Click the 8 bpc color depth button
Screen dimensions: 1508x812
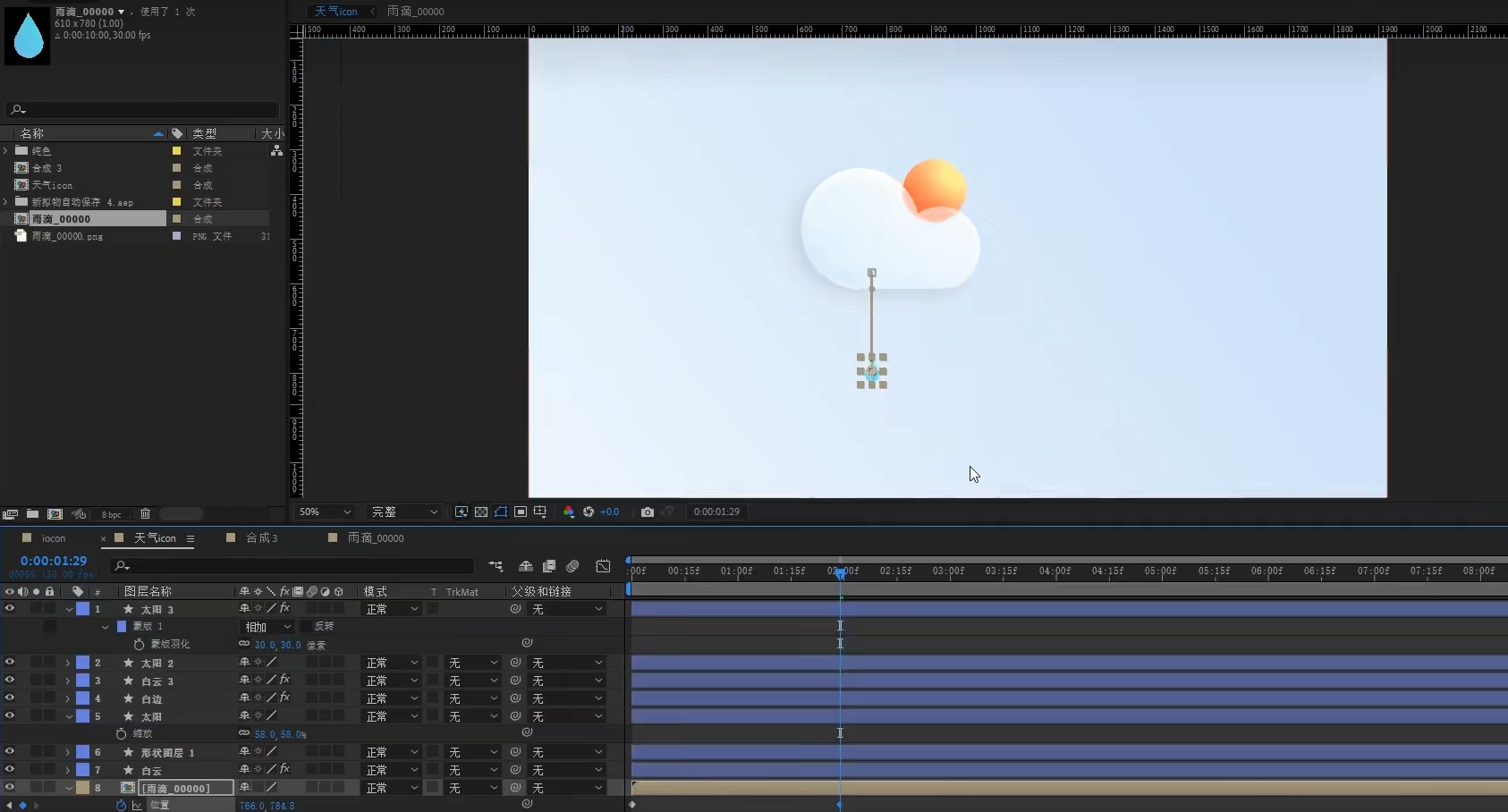coord(112,514)
